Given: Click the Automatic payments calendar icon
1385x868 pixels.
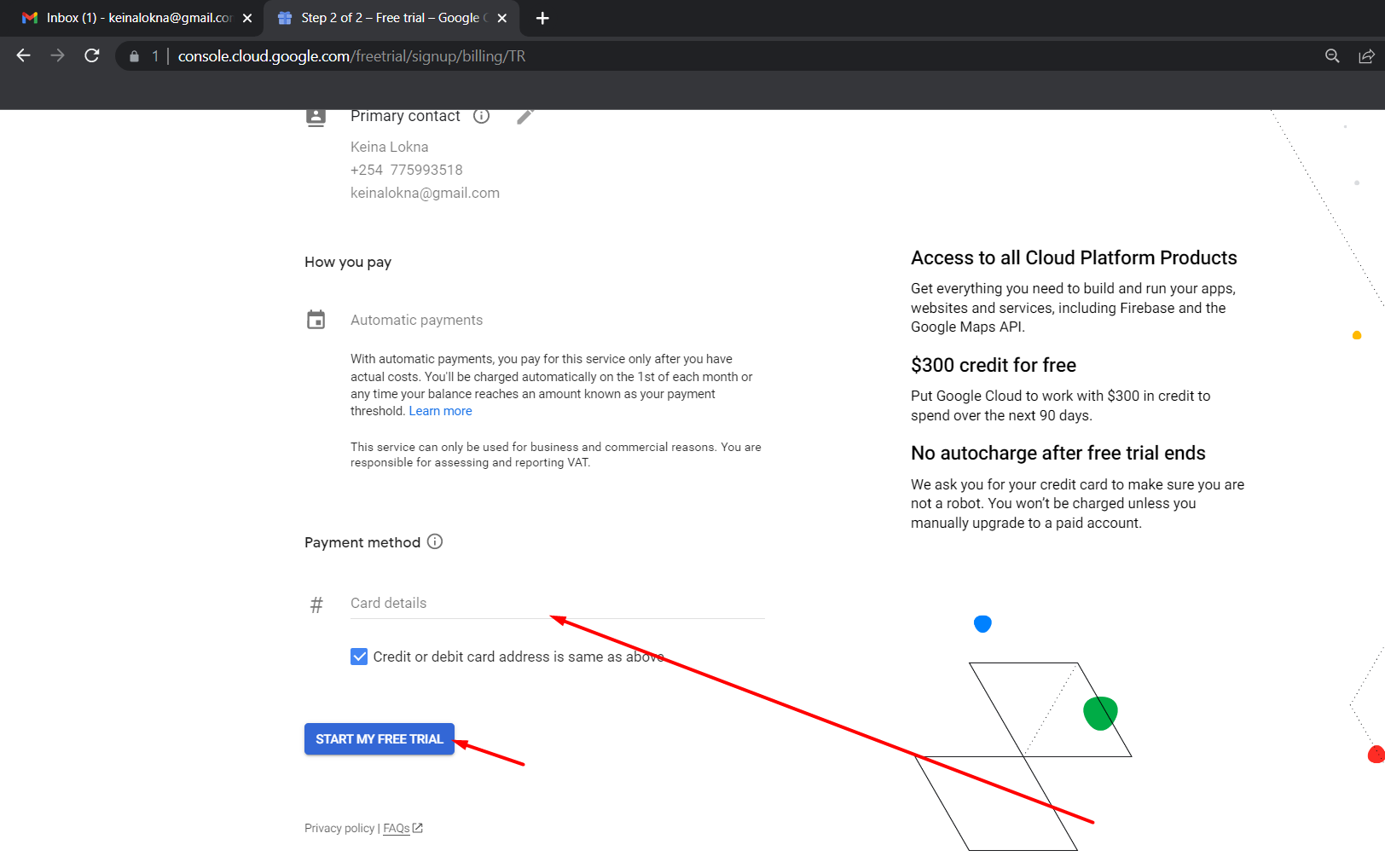Looking at the screenshot, I should pyautogui.click(x=316, y=320).
